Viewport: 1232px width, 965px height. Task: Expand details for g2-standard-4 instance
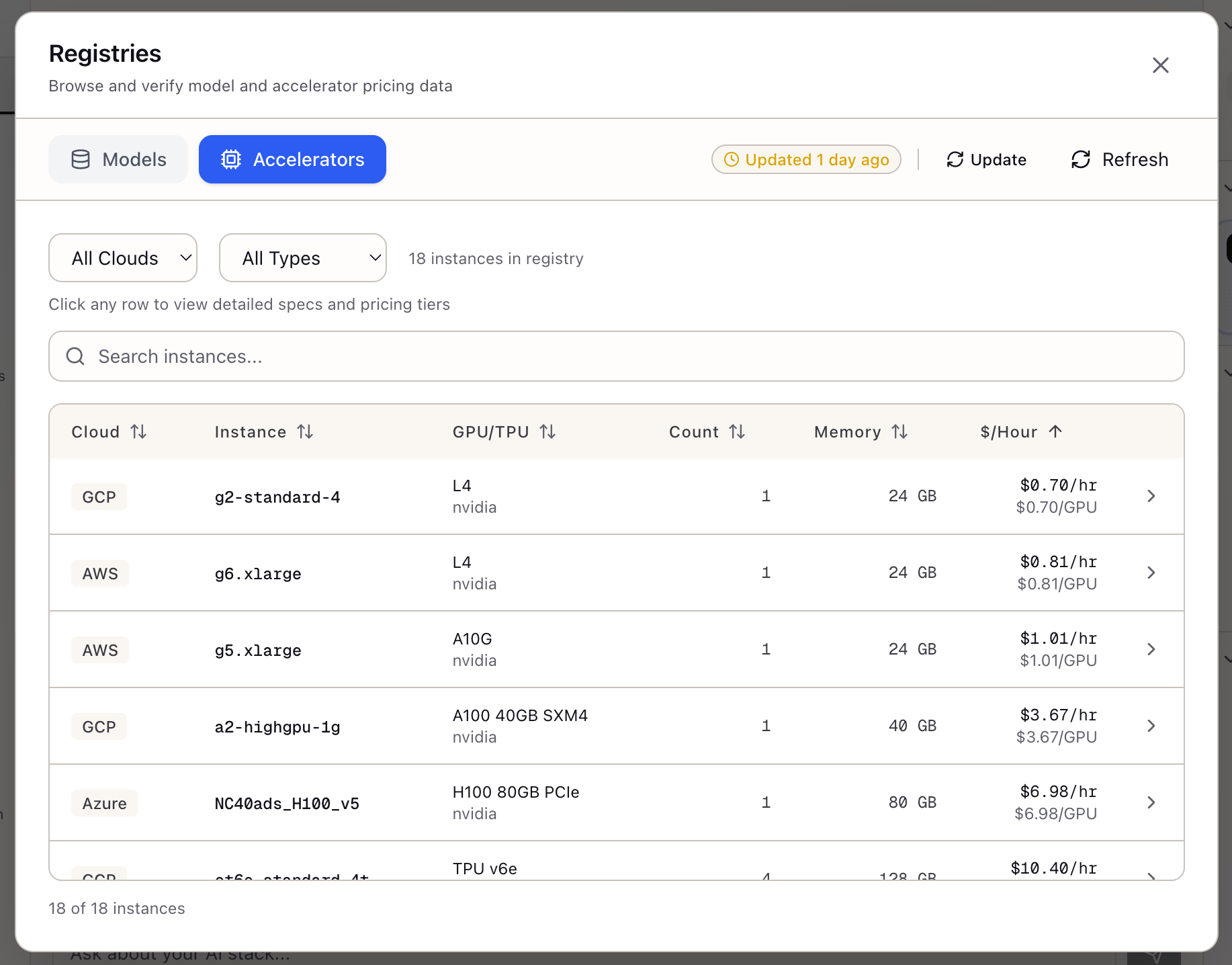[1151, 496]
